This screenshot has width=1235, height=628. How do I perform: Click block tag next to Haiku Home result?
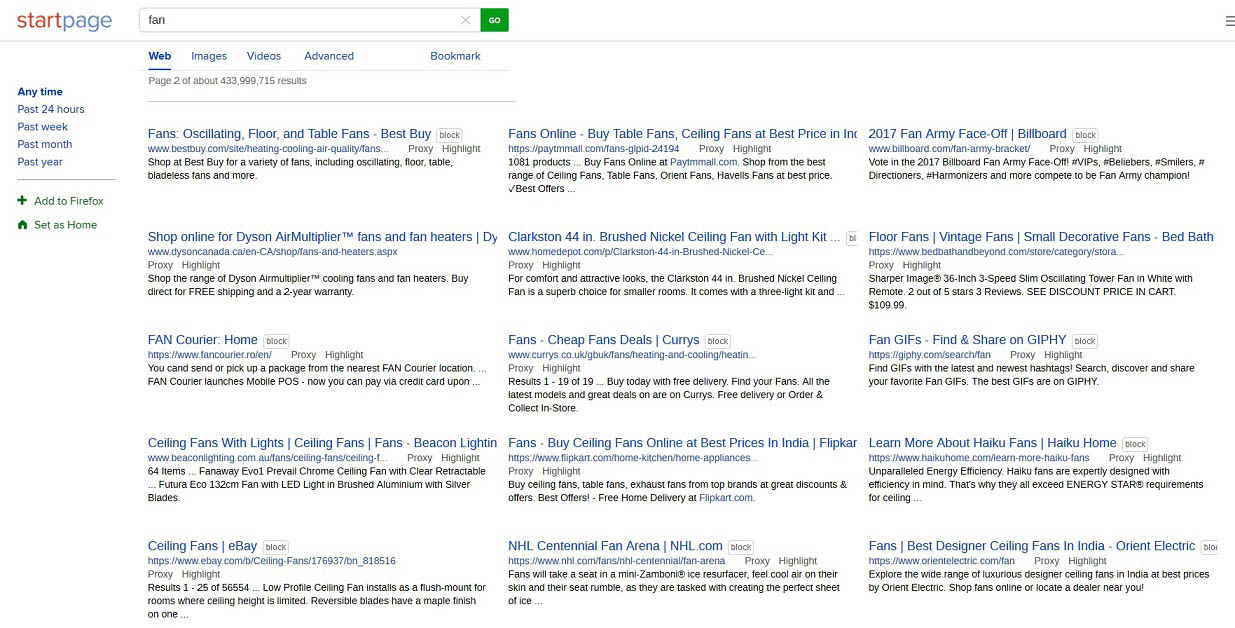pos(1134,444)
